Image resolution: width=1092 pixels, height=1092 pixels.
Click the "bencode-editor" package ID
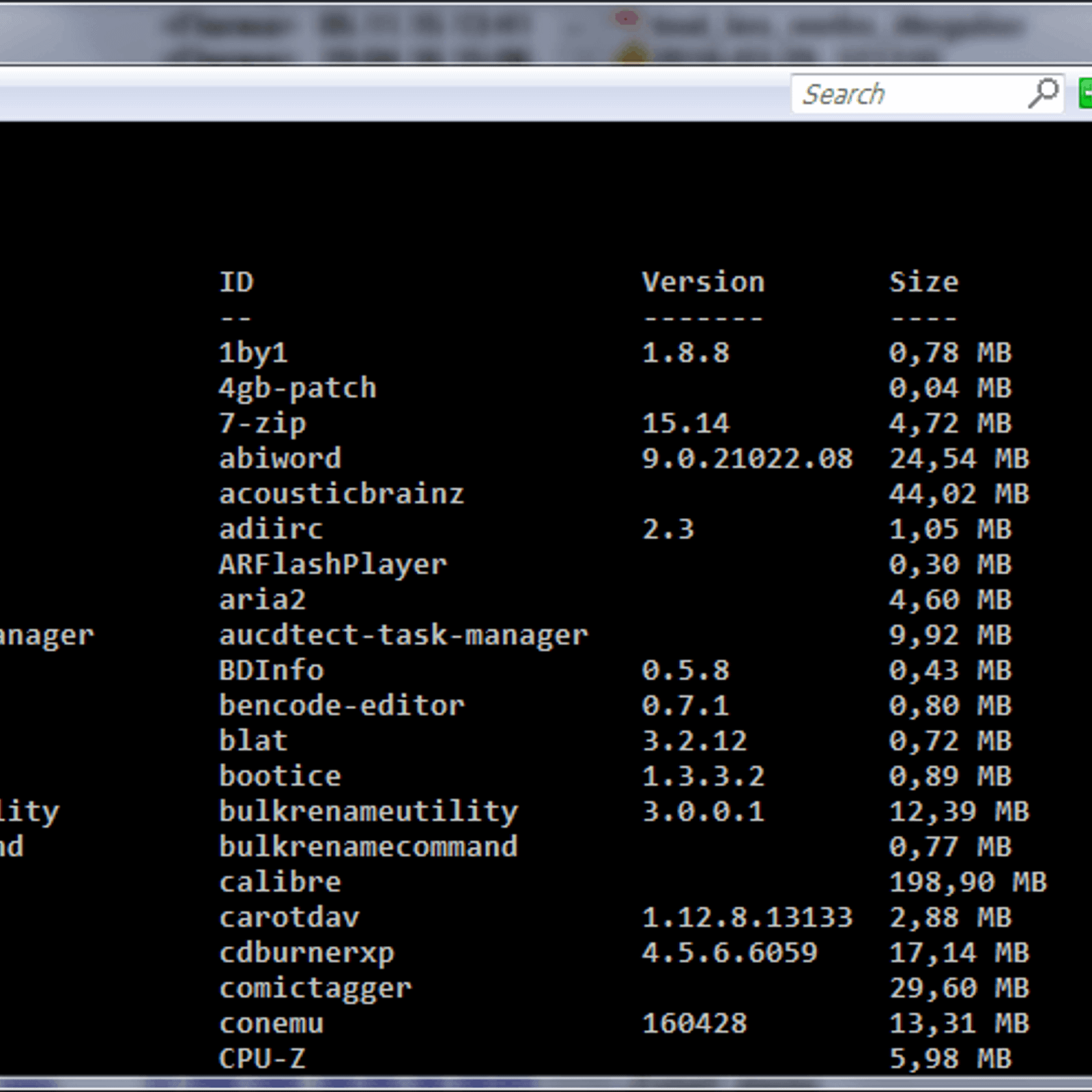pos(341,705)
